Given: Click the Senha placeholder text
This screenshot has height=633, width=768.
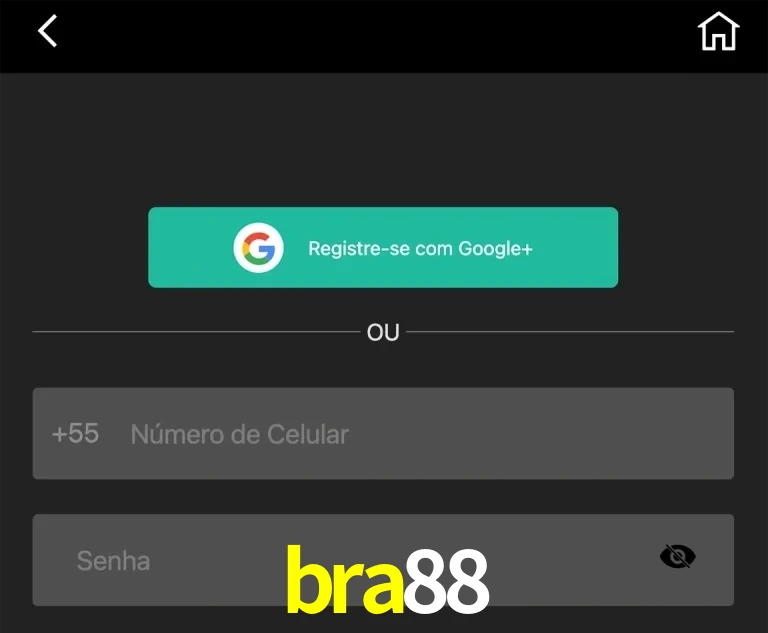Looking at the screenshot, I should click(x=113, y=561).
